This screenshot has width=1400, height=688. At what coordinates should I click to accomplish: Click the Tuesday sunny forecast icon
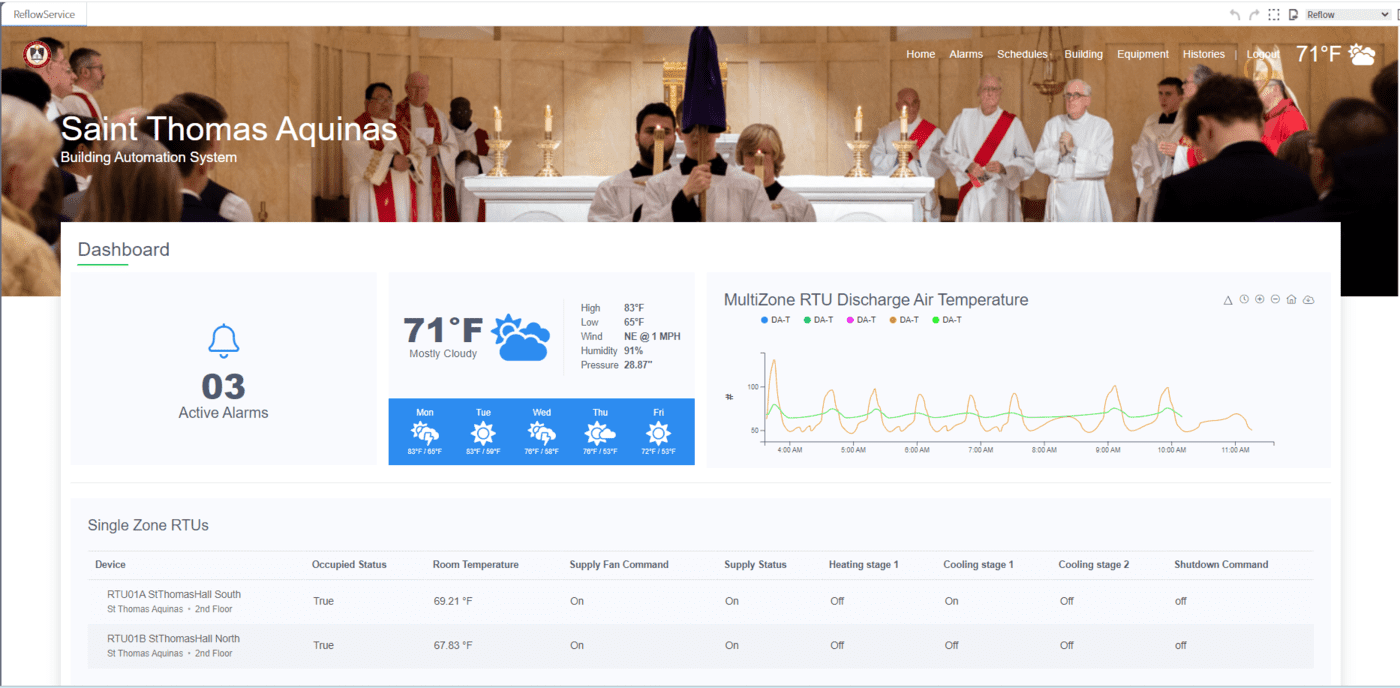(x=483, y=433)
